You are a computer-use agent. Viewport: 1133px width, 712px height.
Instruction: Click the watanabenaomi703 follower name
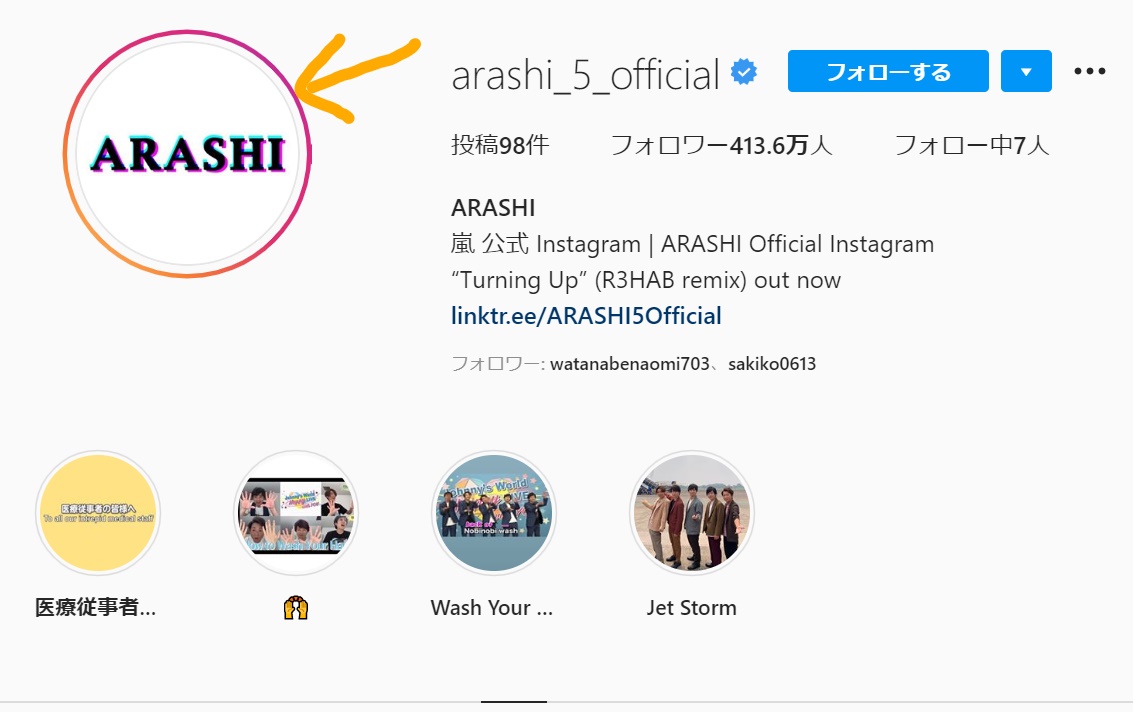click(630, 364)
